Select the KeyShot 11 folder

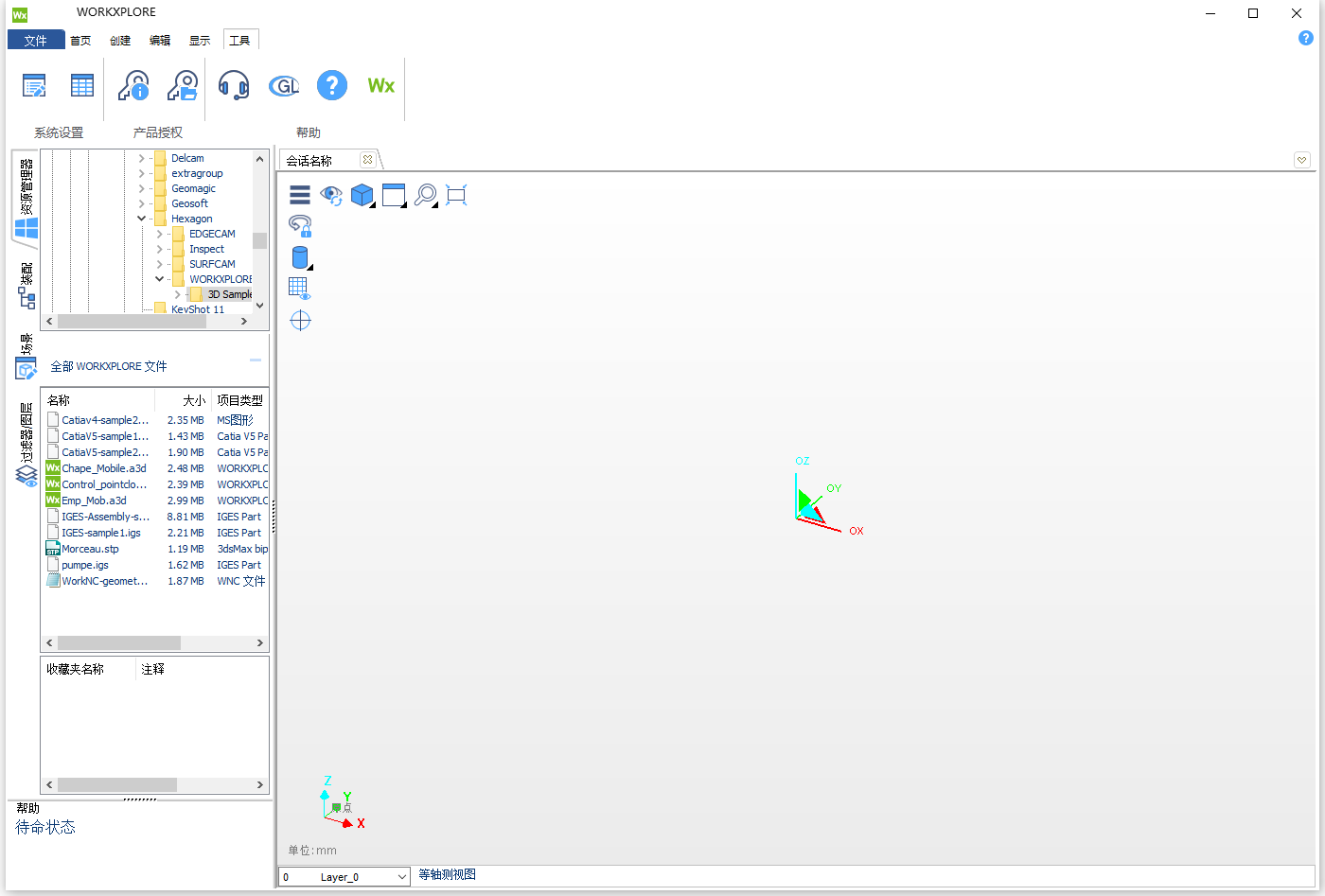click(198, 309)
